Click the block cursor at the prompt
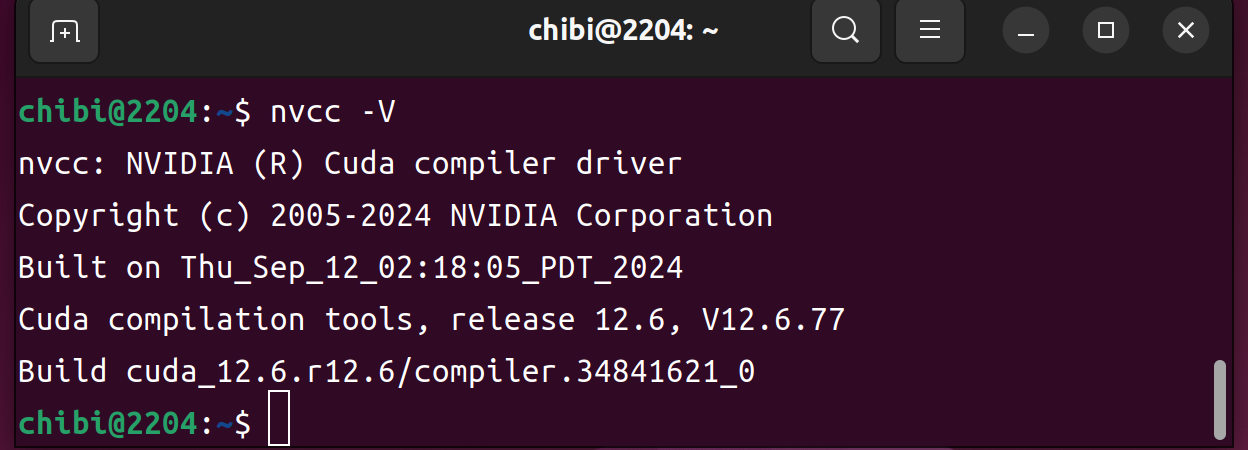Image resolution: width=1248 pixels, height=450 pixels. point(279,419)
